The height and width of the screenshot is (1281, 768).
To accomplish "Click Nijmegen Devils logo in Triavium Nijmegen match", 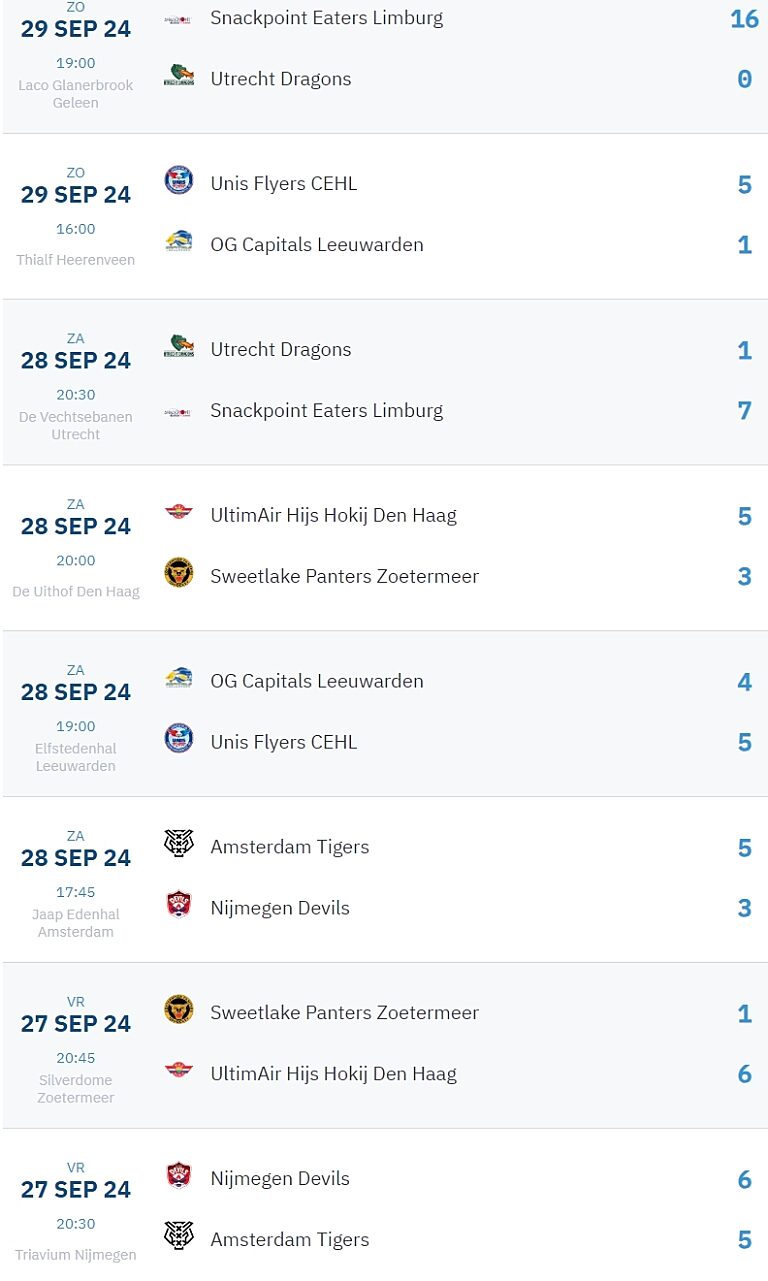I will [x=178, y=1176].
